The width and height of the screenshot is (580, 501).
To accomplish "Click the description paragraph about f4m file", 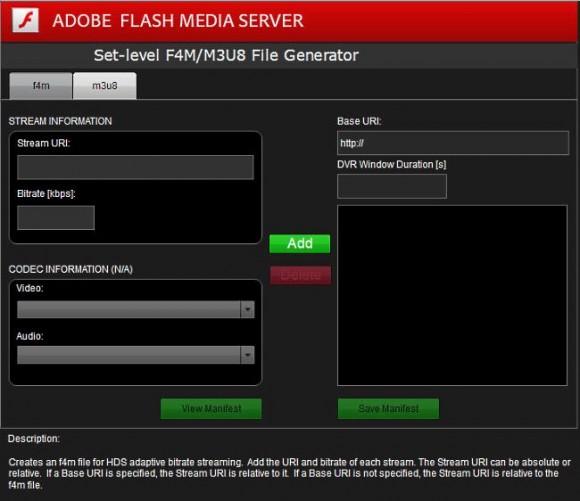I will click(289, 473).
